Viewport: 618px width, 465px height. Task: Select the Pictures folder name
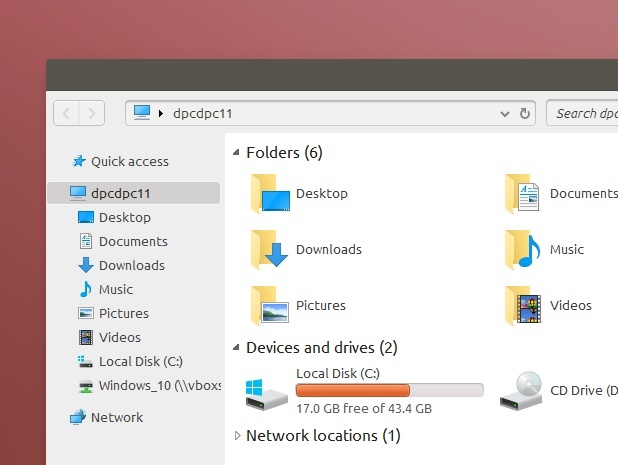point(320,305)
